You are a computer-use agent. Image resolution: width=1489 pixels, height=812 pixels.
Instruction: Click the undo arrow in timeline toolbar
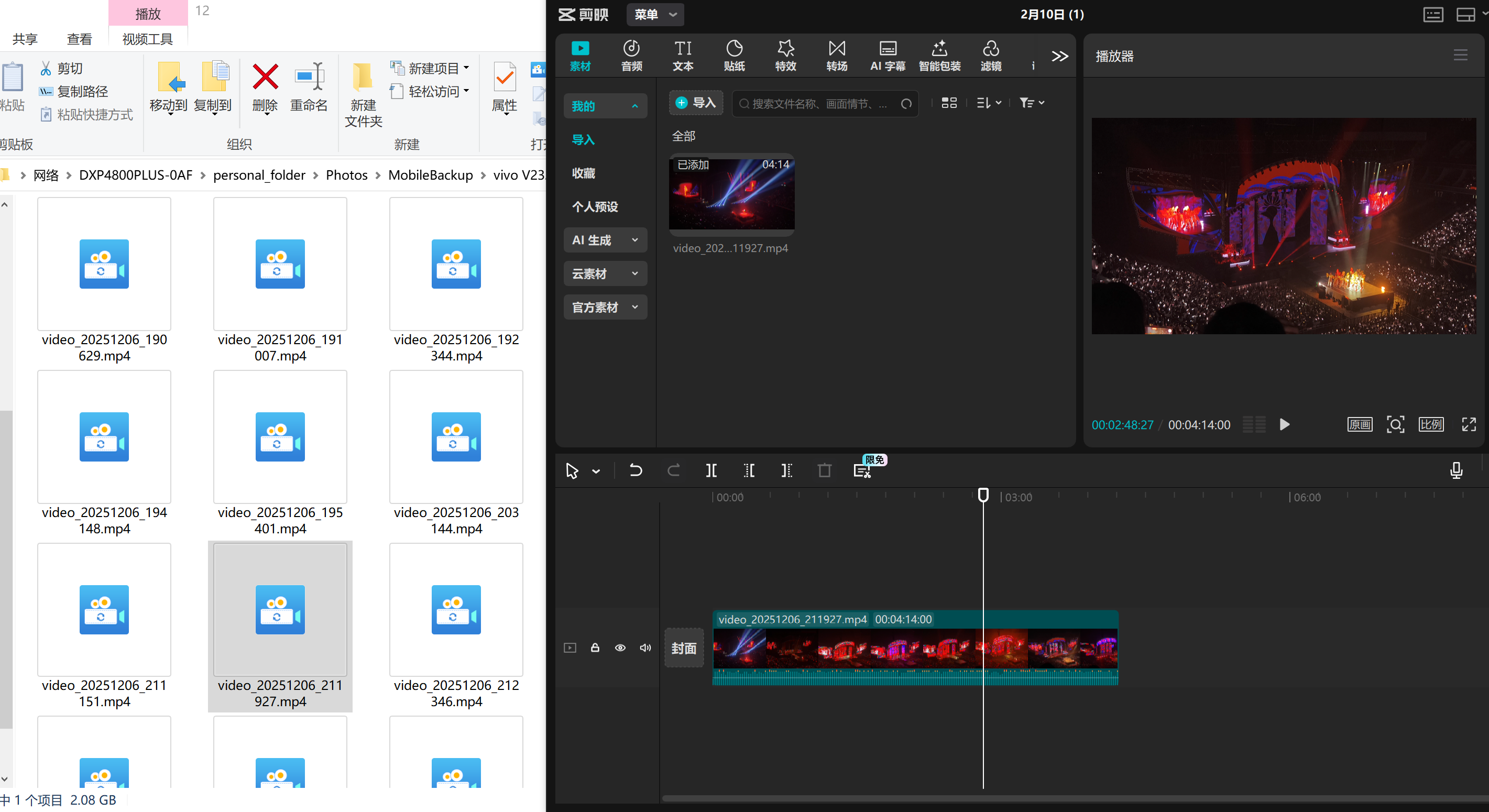[x=635, y=470]
